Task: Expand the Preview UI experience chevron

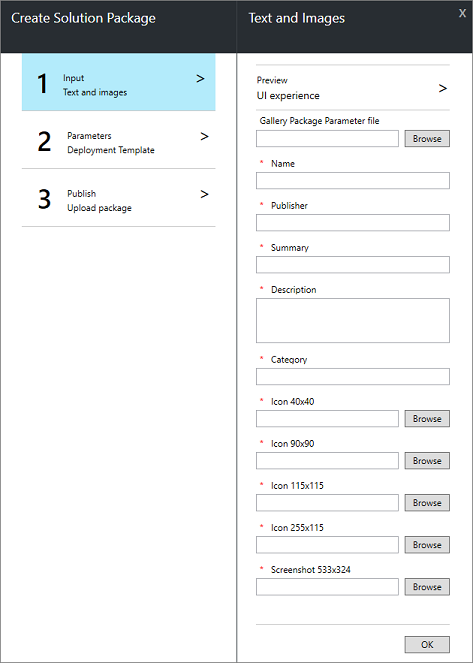Action: [443, 88]
